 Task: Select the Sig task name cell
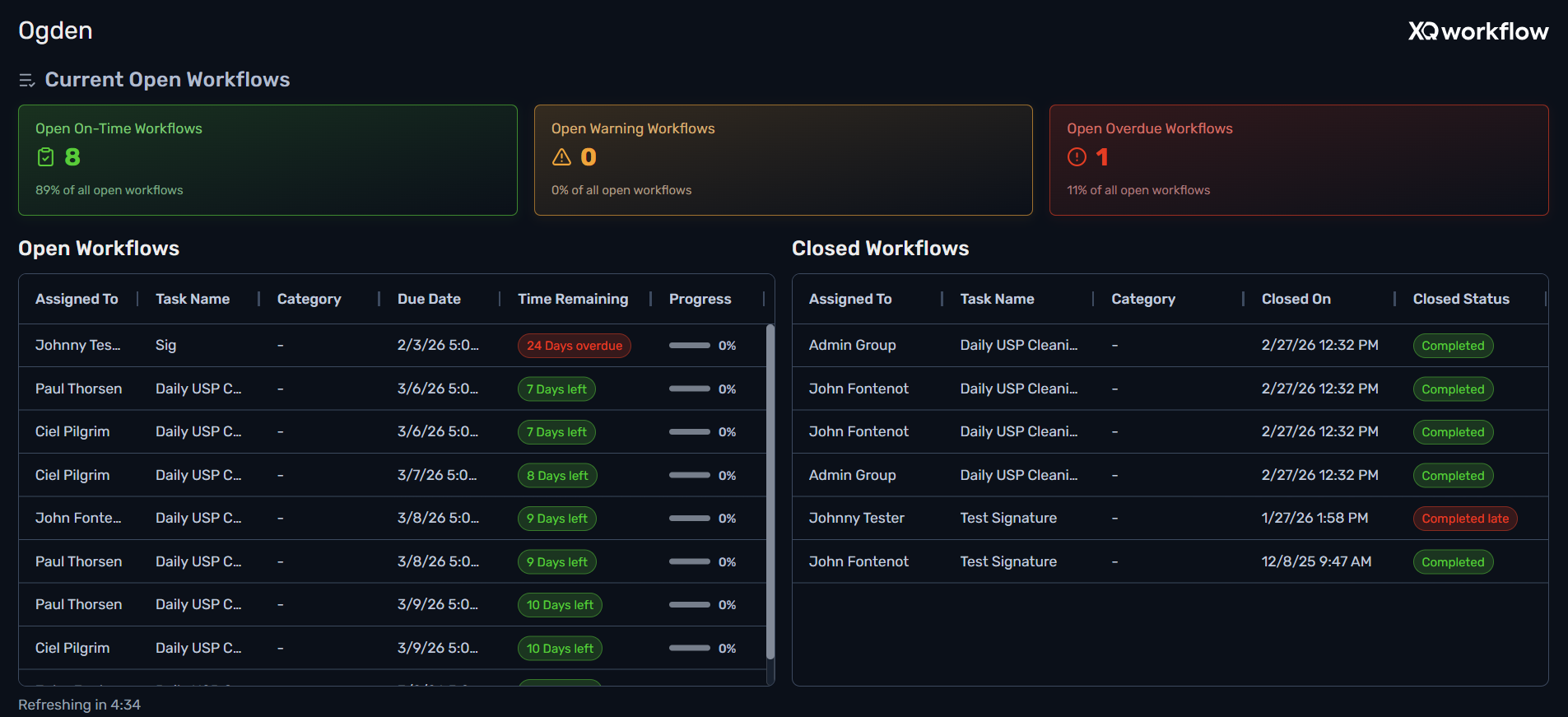(x=165, y=346)
